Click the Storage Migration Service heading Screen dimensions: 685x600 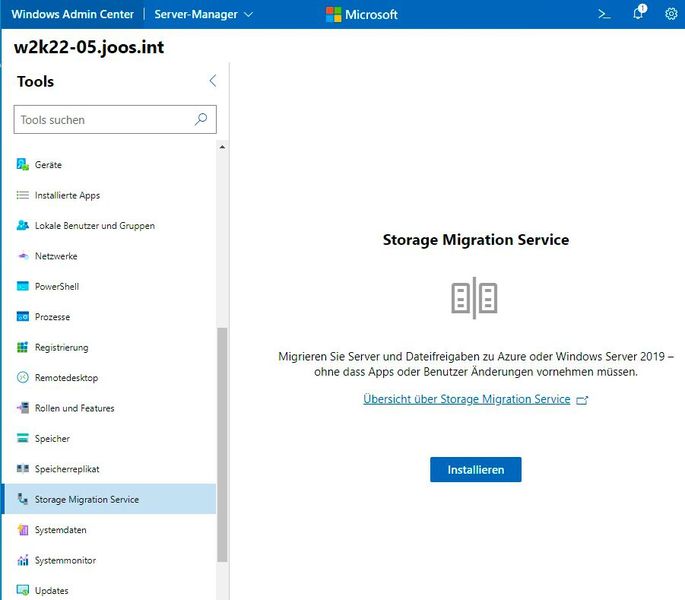(x=476, y=240)
